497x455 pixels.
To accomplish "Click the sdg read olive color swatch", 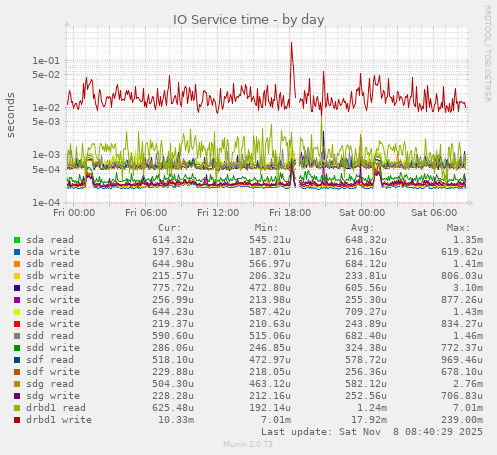I will coord(17,384).
